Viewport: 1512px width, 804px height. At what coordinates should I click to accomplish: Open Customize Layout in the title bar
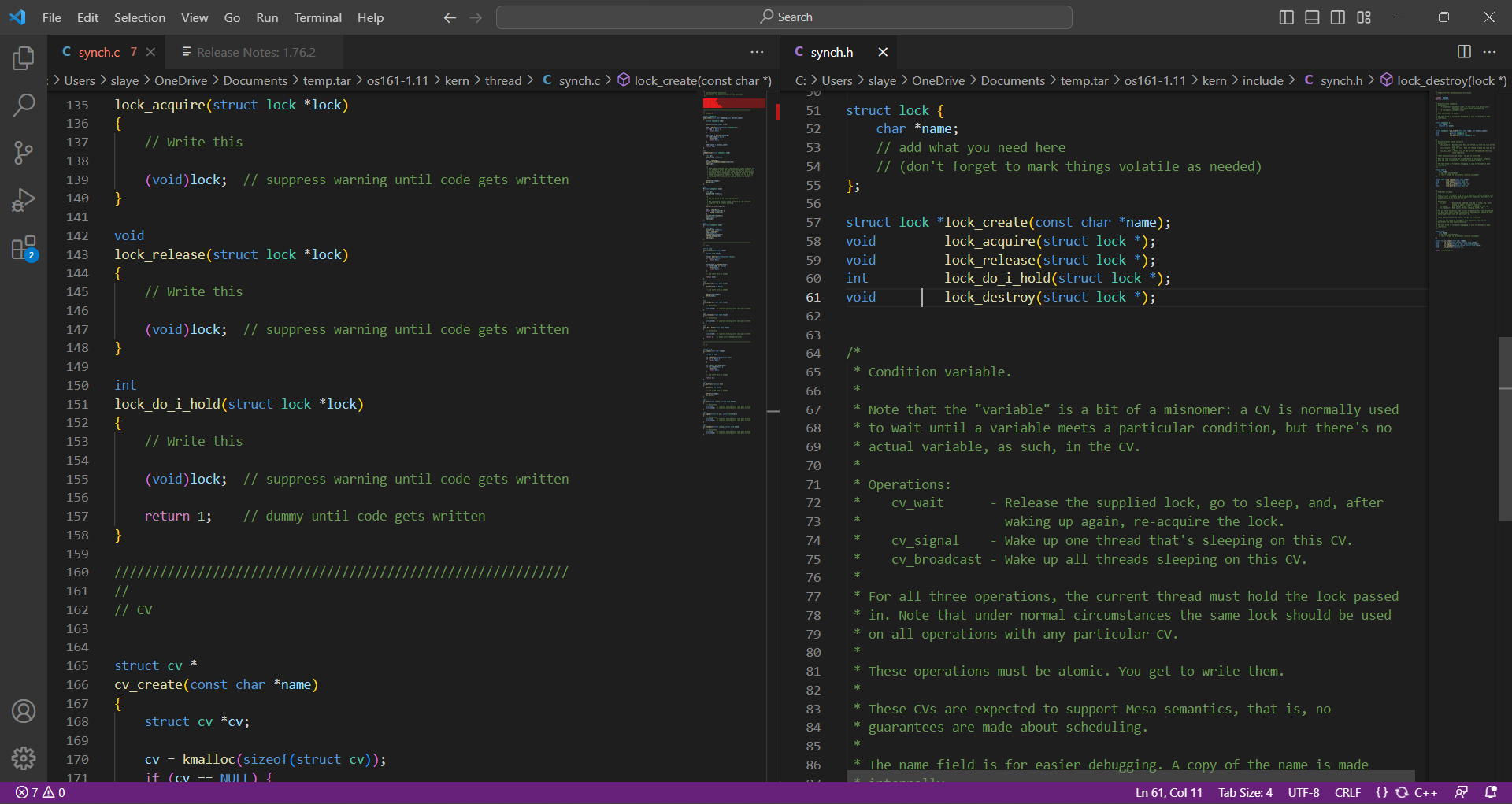[x=1364, y=17]
